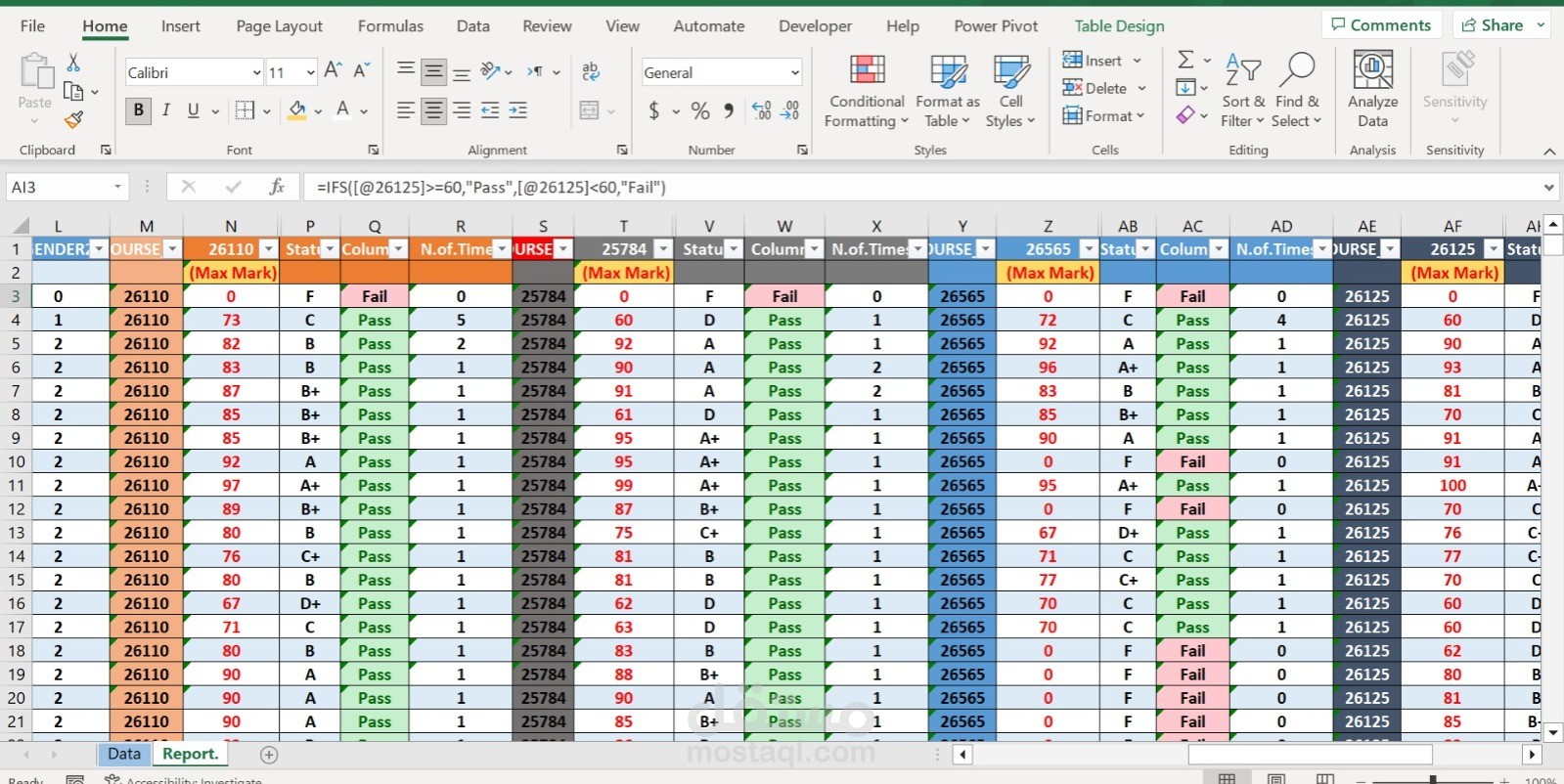Image resolution: width=1564 pixels, height=784 pixels.
Task: Open the Calibri font name dropdown
Action: 256,72
